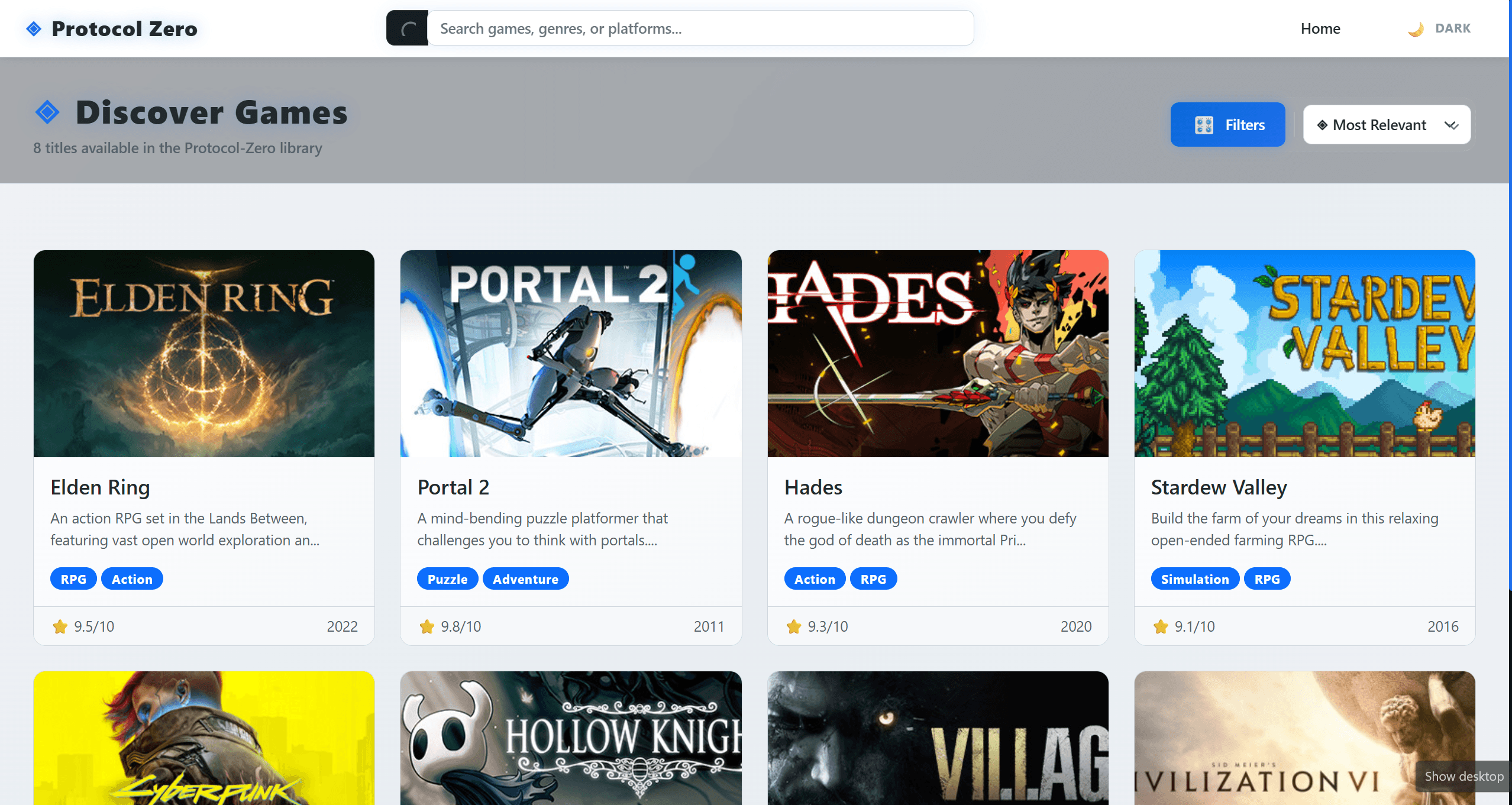Image resolution: width=1512 pixels, height=805 pixels.
Task: Click the 9.5/10 rating text
Action: click(94, 626)
